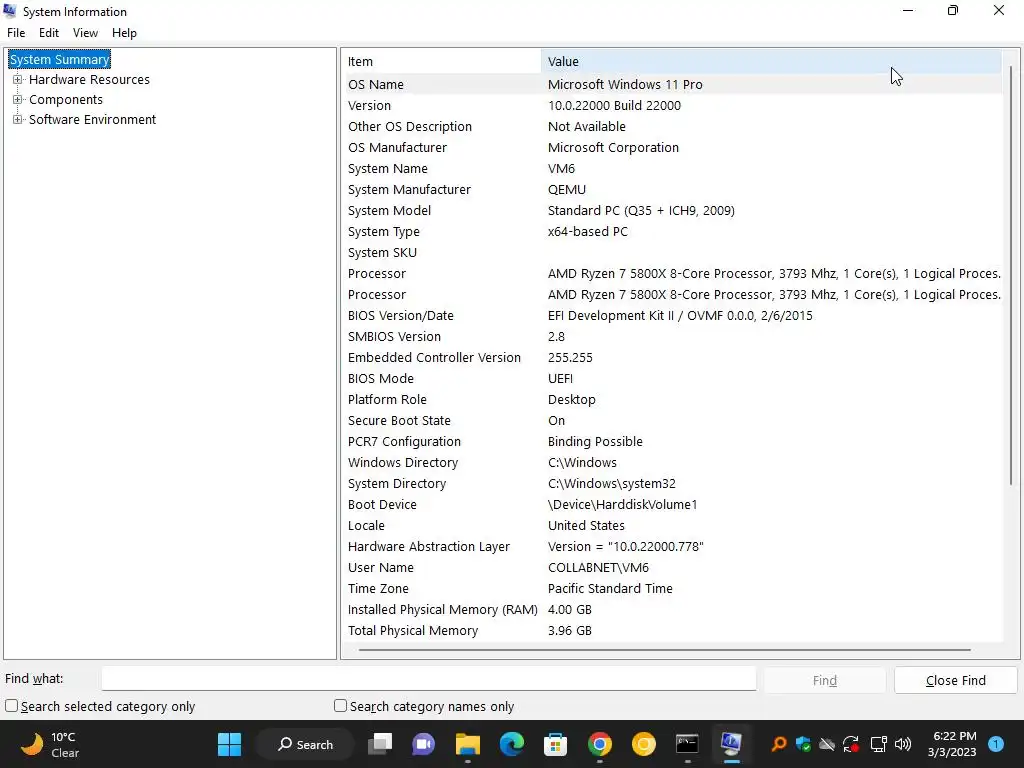Enable Search selected category only checkbox
This screenshot has width=1024, height=768.
click(12, 706)
